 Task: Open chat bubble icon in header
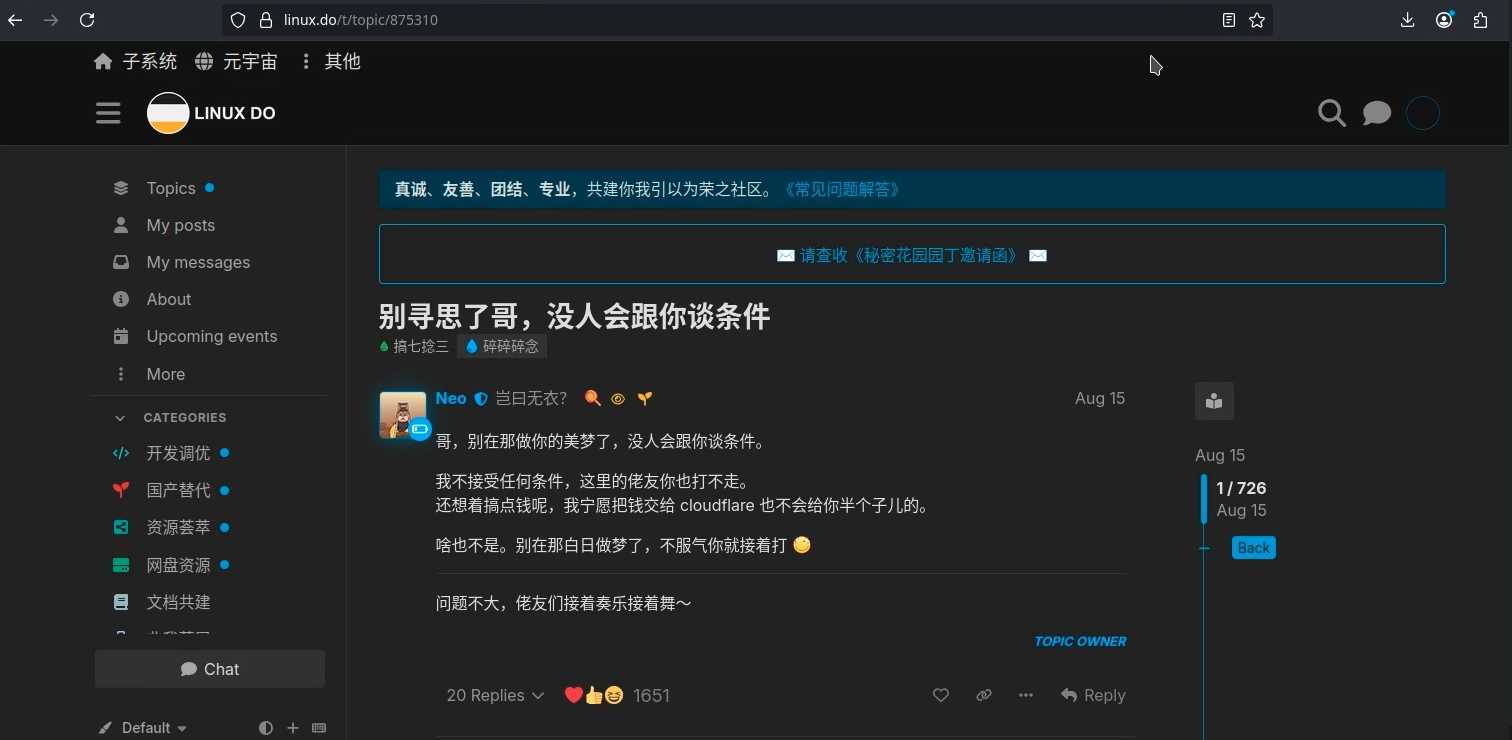tap(1377, 113)
